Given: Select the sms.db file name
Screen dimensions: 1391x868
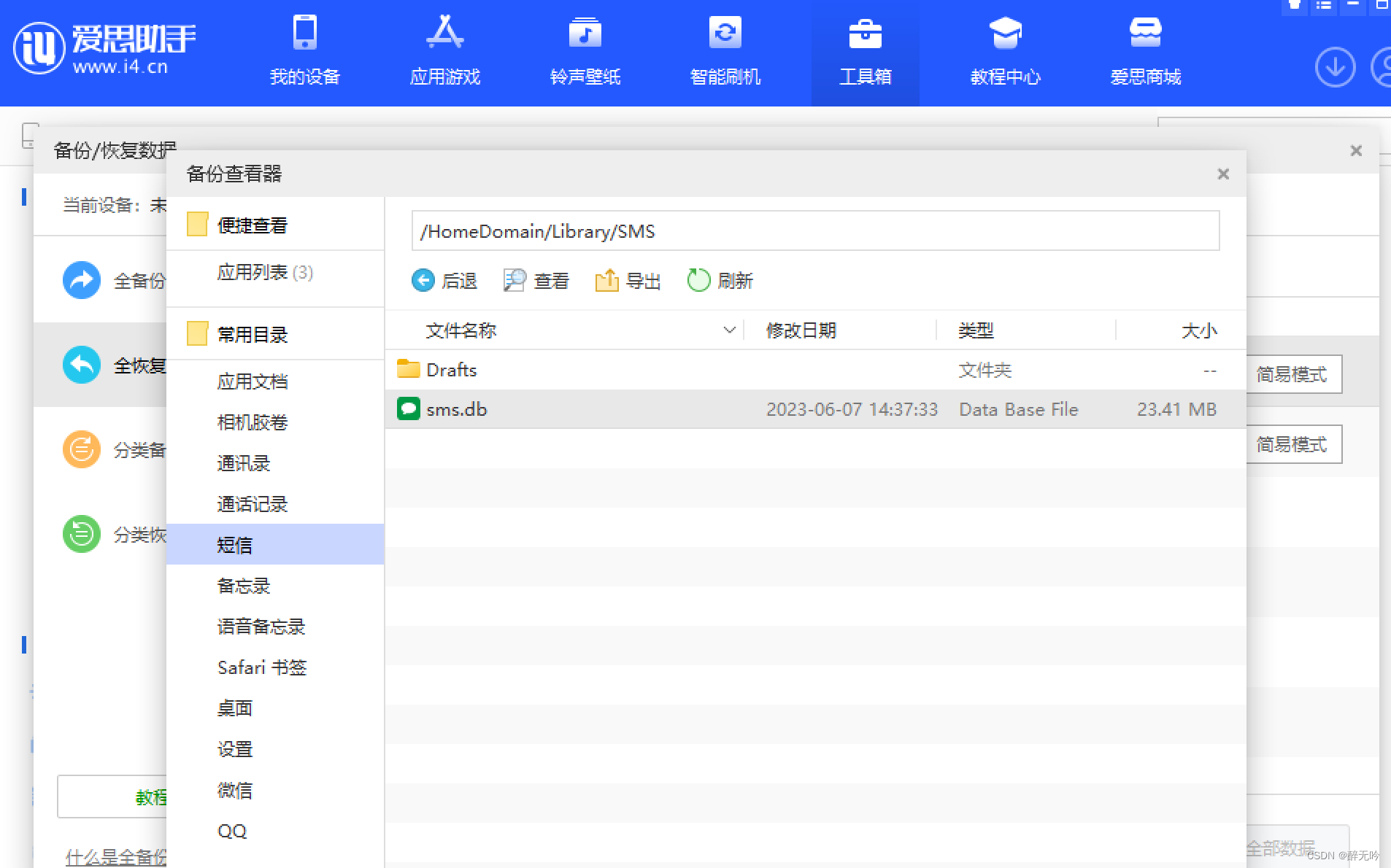Looking at the screenshot, I should (x=457, y=409).
